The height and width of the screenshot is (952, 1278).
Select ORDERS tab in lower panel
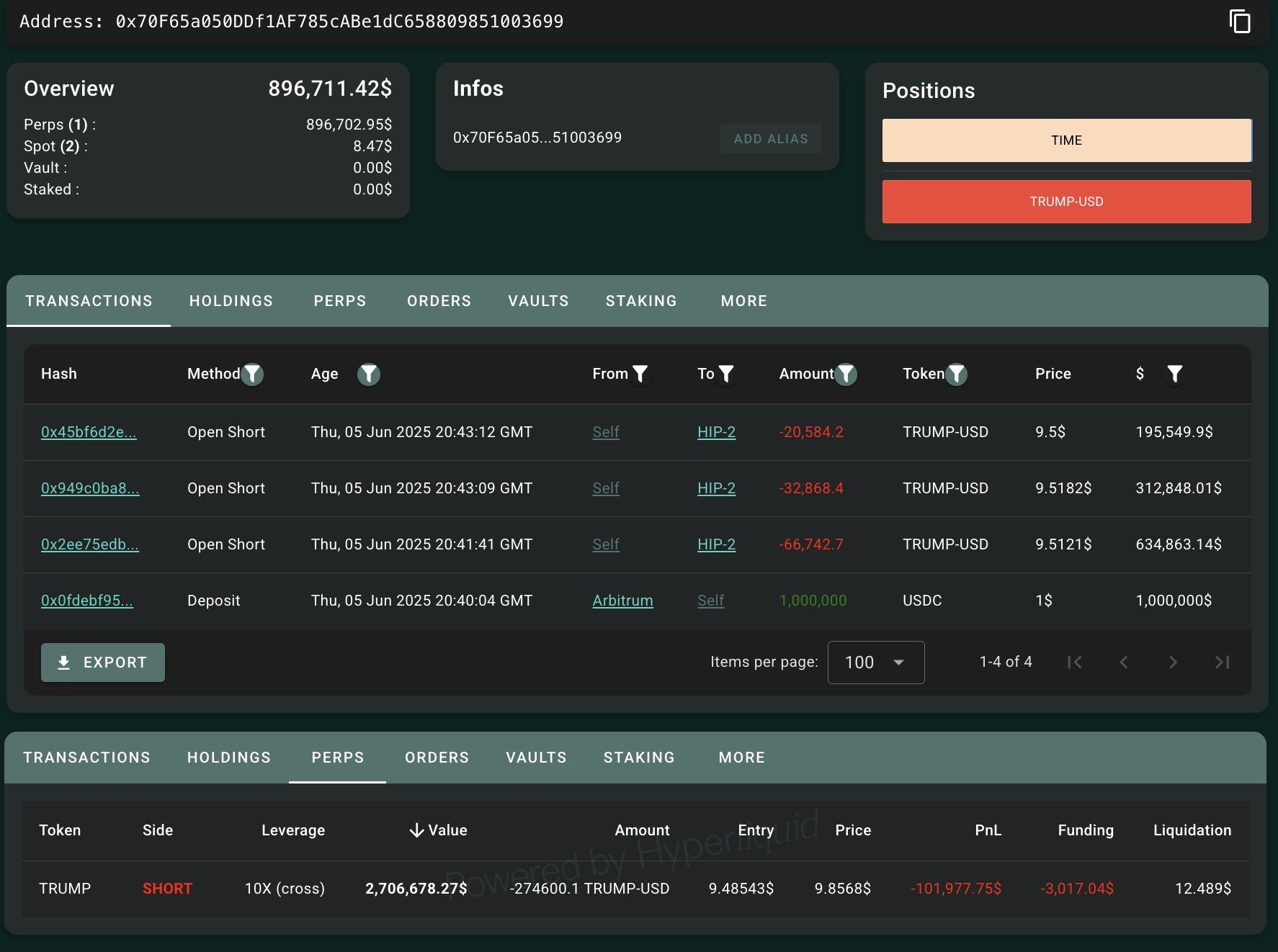[x=437, y=758]
